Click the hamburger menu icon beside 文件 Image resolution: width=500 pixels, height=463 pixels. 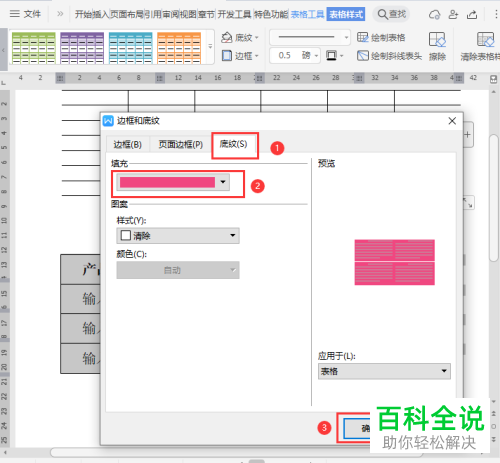tap(14, 14)
